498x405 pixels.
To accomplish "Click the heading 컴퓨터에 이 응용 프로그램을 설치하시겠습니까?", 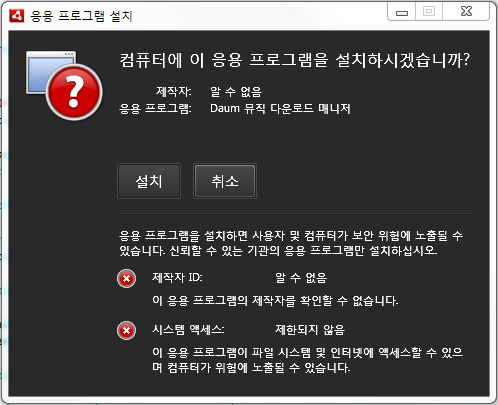I will coord(294,60).
